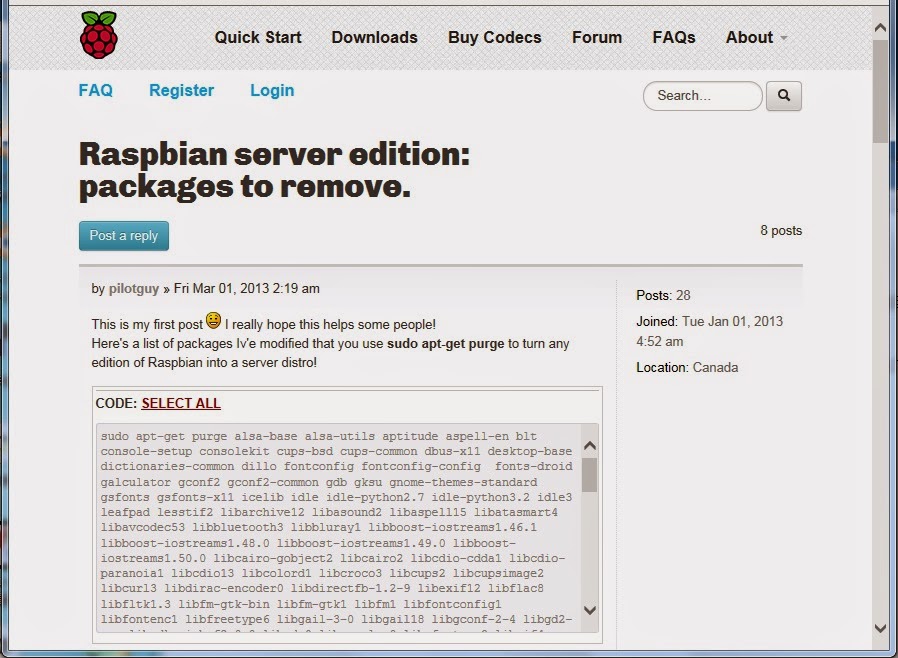Viewport: 898px width, 658px height.
Task: Go to Buy Codecs
Action: [x=494, y=37]
